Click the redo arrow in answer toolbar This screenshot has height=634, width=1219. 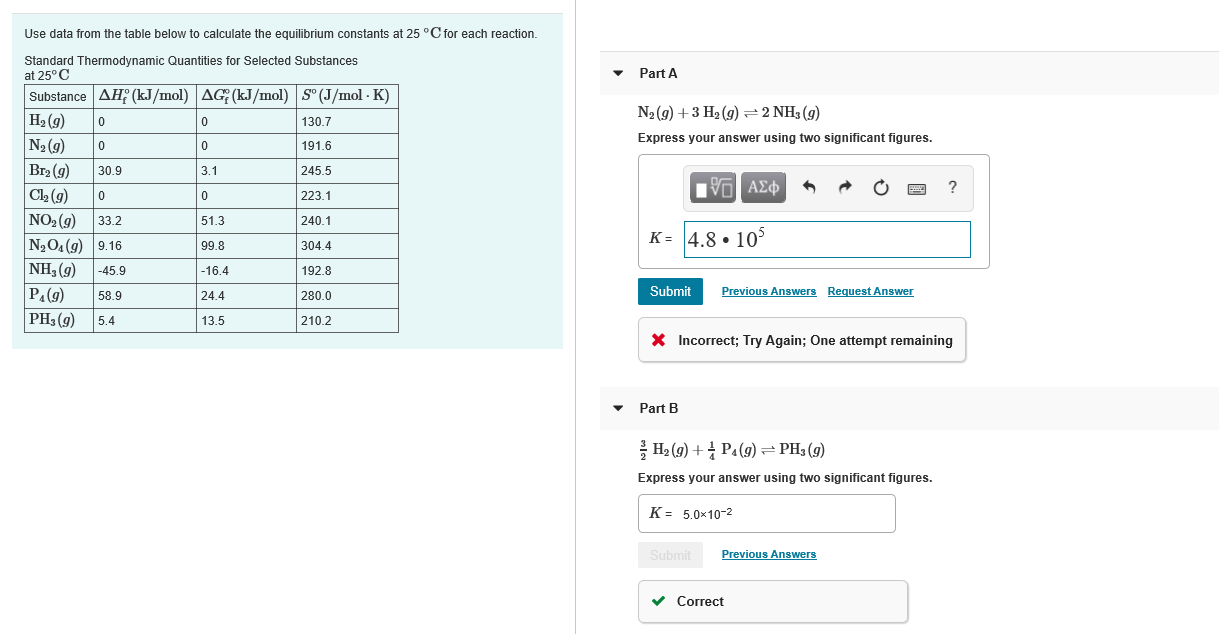tap(842, 187)
